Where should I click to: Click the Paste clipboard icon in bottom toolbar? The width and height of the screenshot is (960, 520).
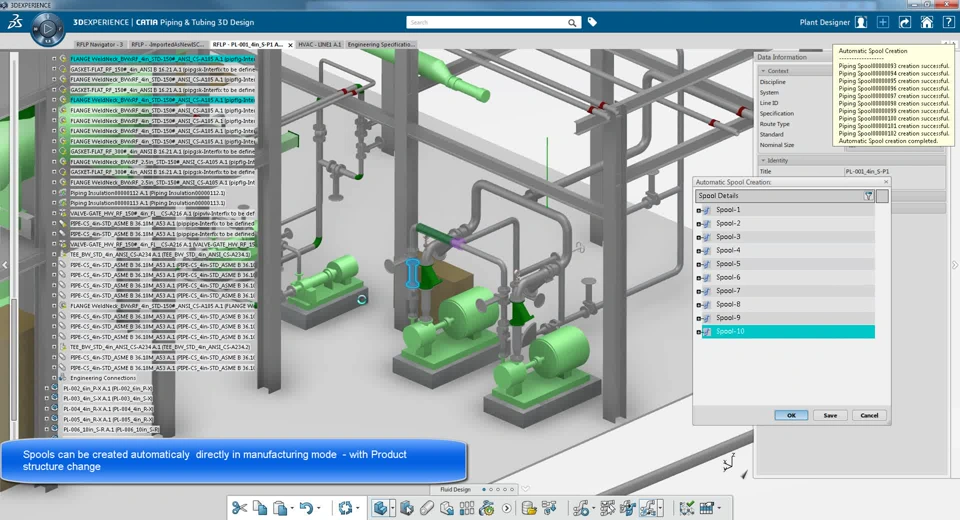(x=280, y=508)
